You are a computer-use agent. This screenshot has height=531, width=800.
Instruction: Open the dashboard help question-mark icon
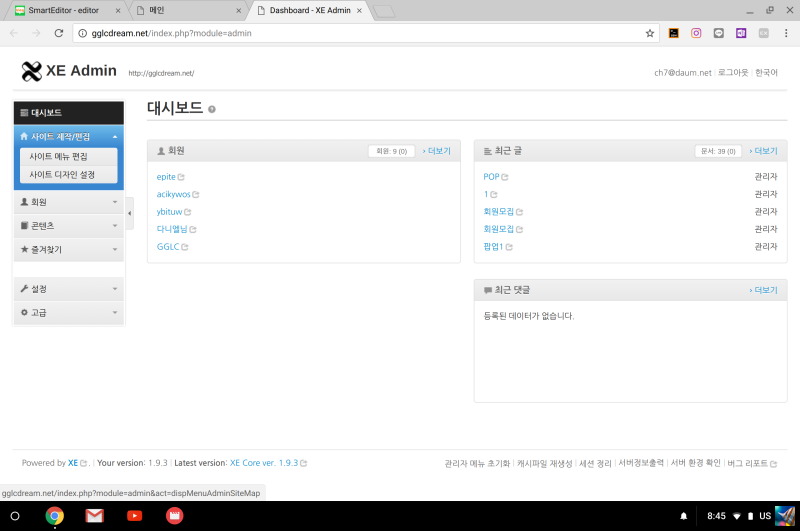(212, 109)
